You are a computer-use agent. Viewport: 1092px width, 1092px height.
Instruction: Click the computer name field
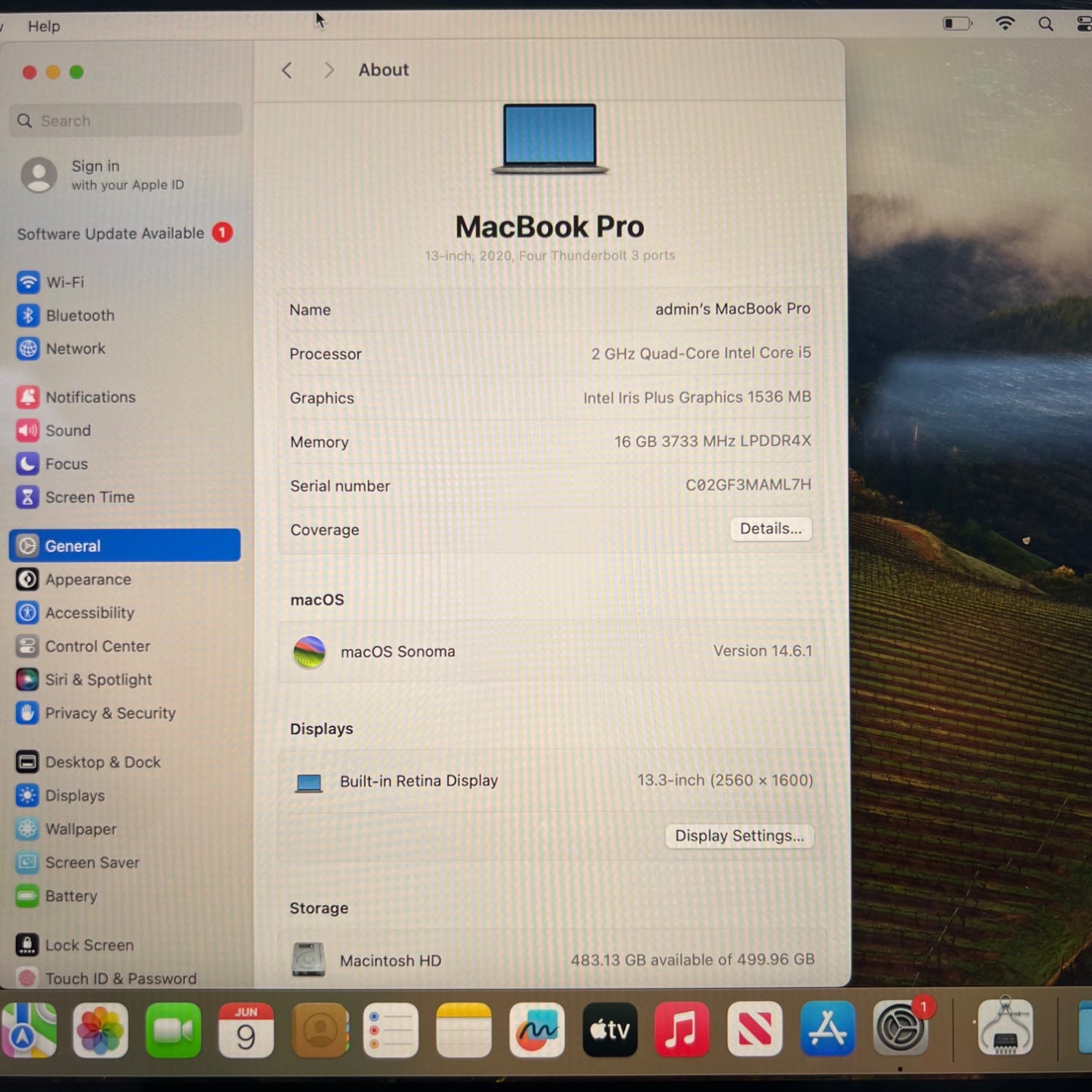tap(732, 309)
